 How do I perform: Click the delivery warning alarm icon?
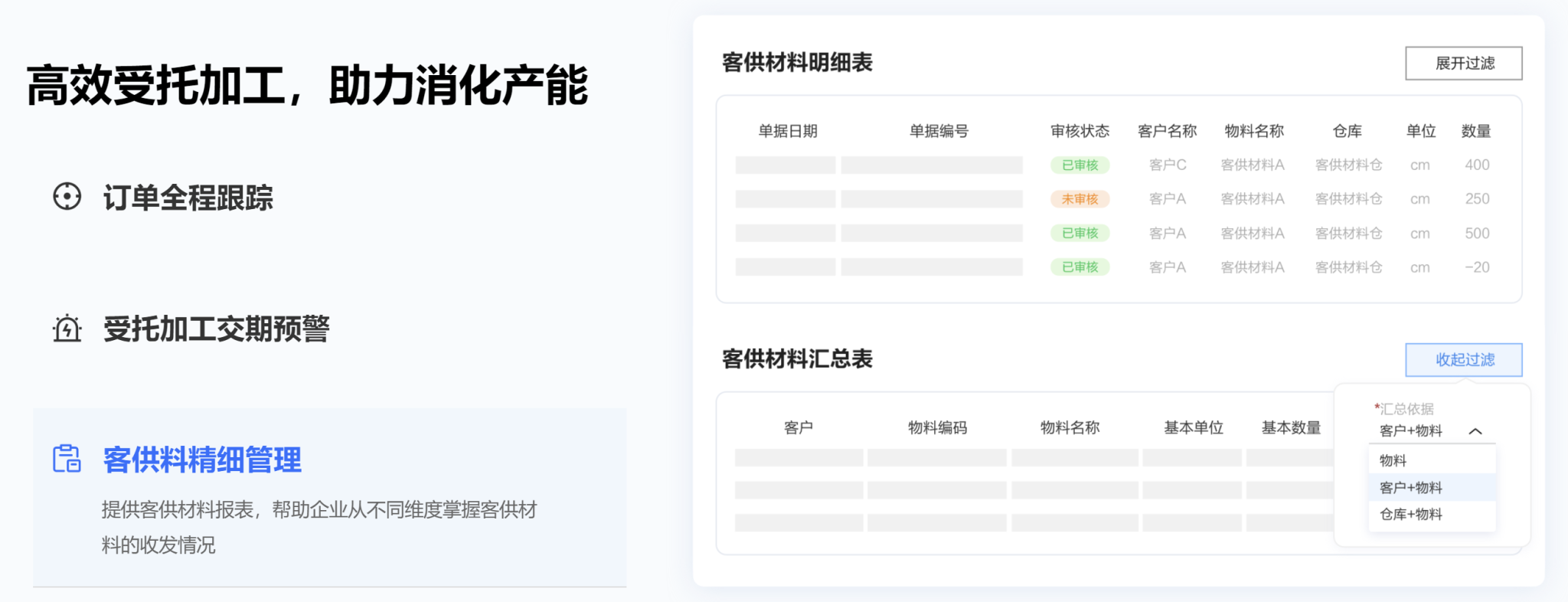67,329
